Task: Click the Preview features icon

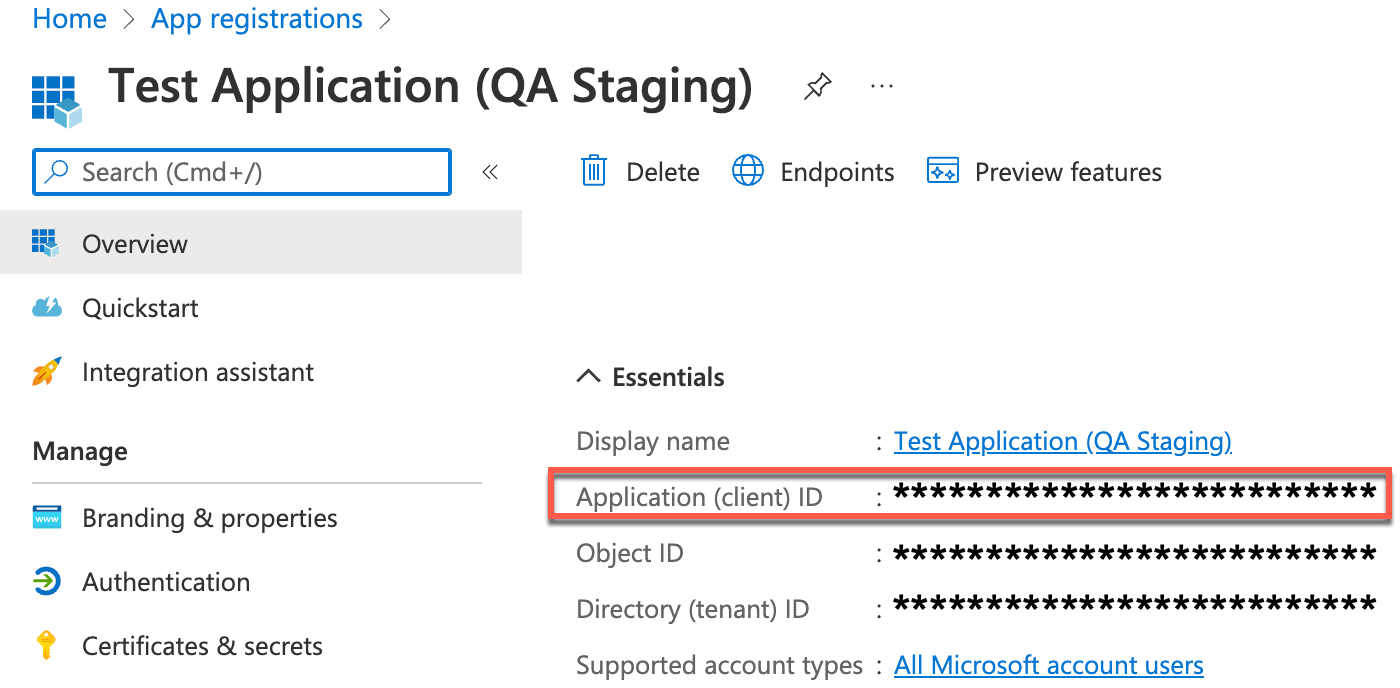Action: [943, 172]
